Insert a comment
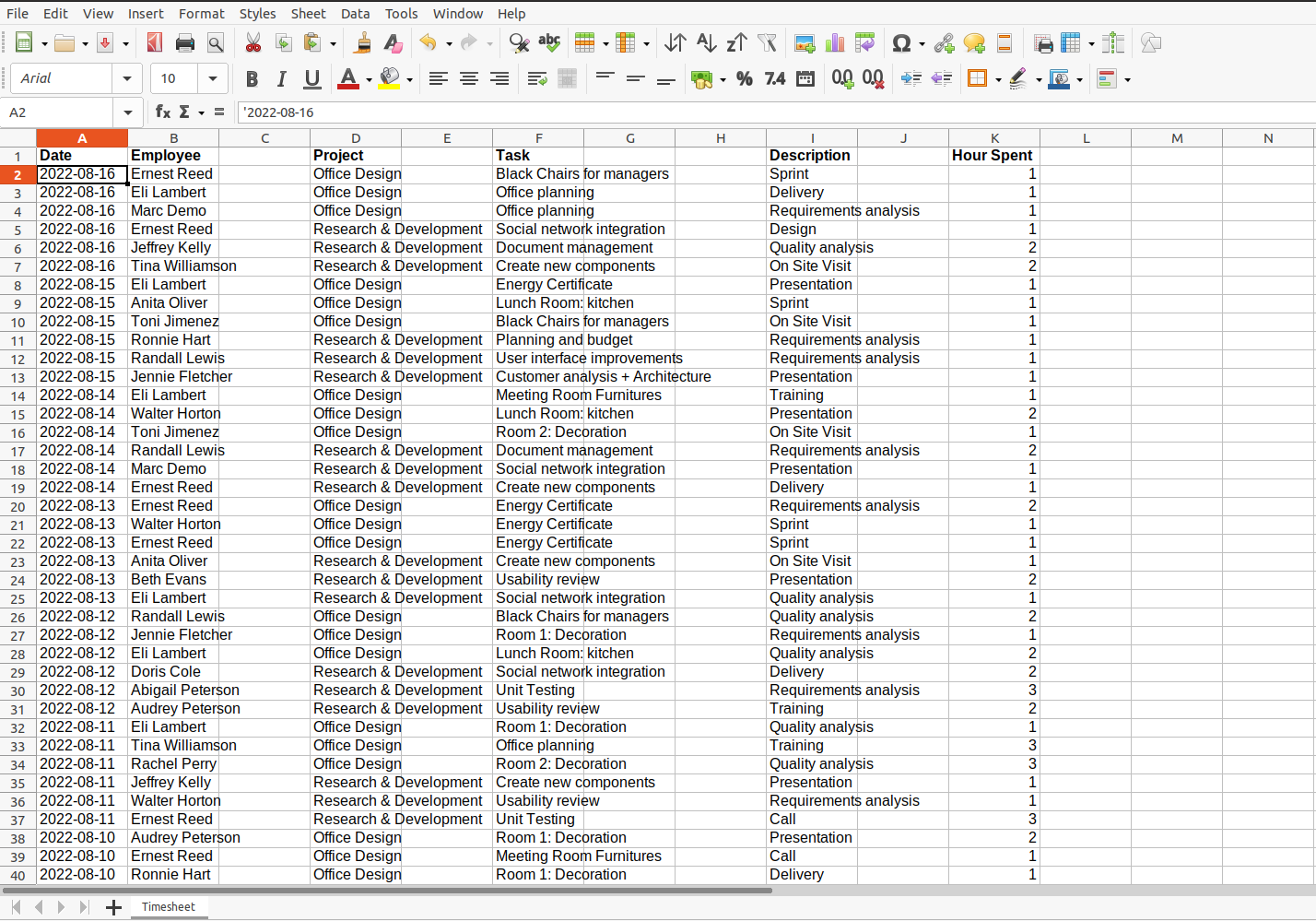Viewport: 1316px width, 921px height. [974, 43]
